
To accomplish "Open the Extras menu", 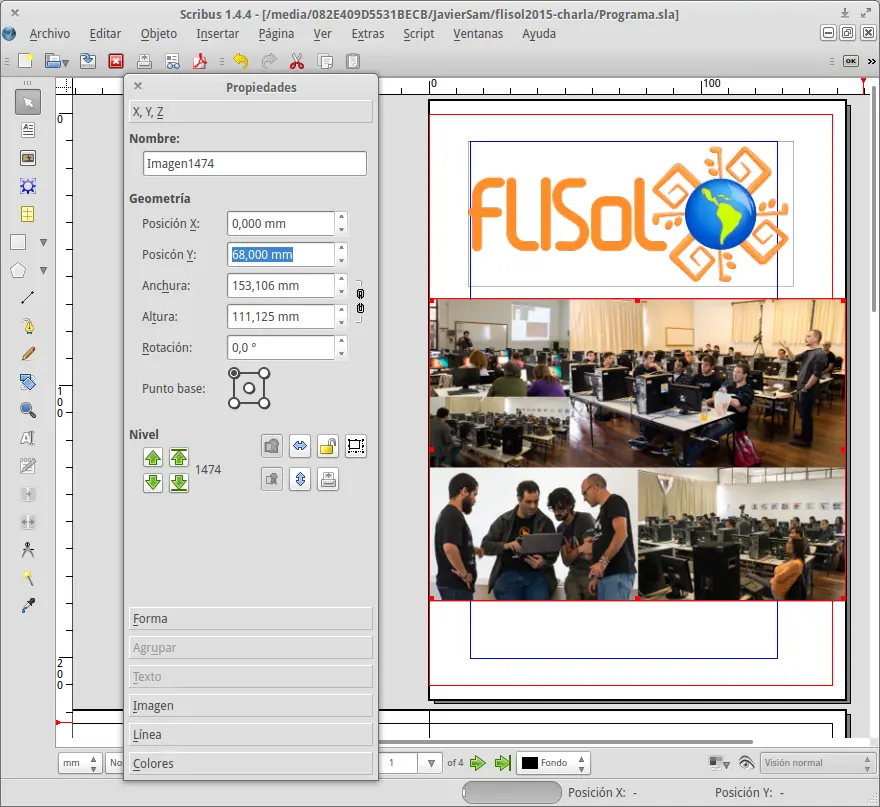I will click(x=368, y=34).
